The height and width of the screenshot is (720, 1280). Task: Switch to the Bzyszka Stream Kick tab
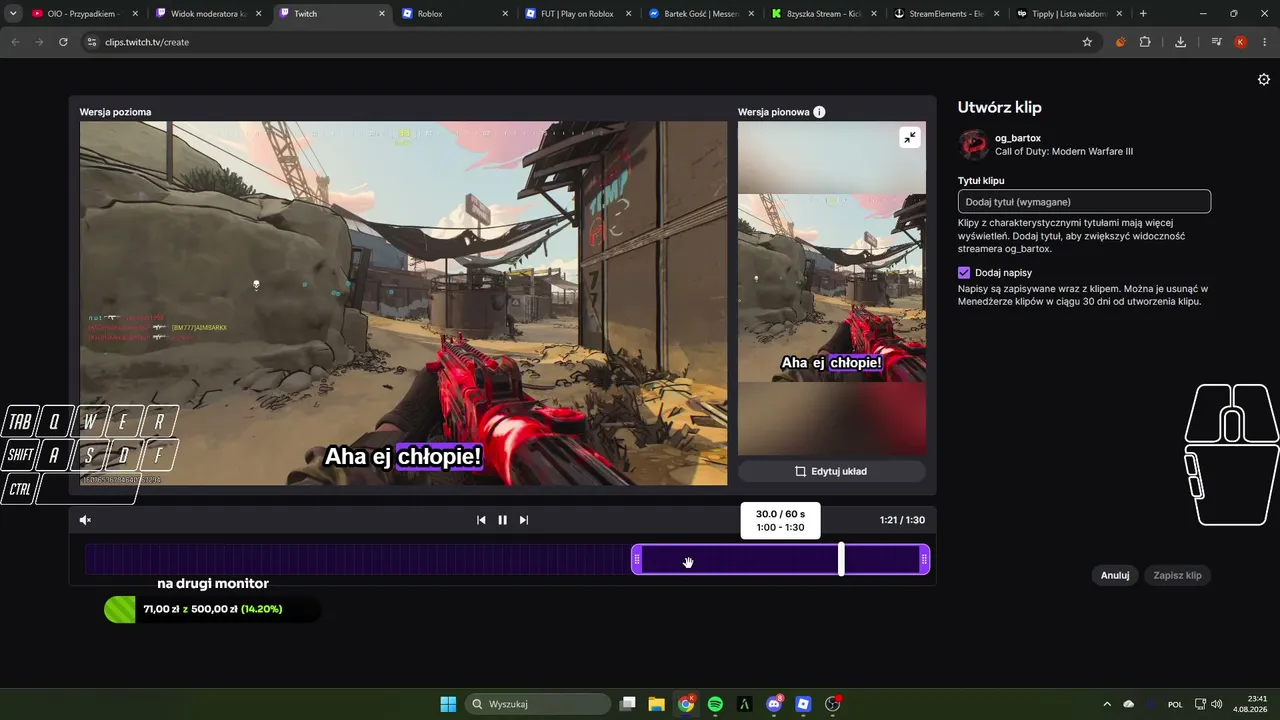coord(826,14)
